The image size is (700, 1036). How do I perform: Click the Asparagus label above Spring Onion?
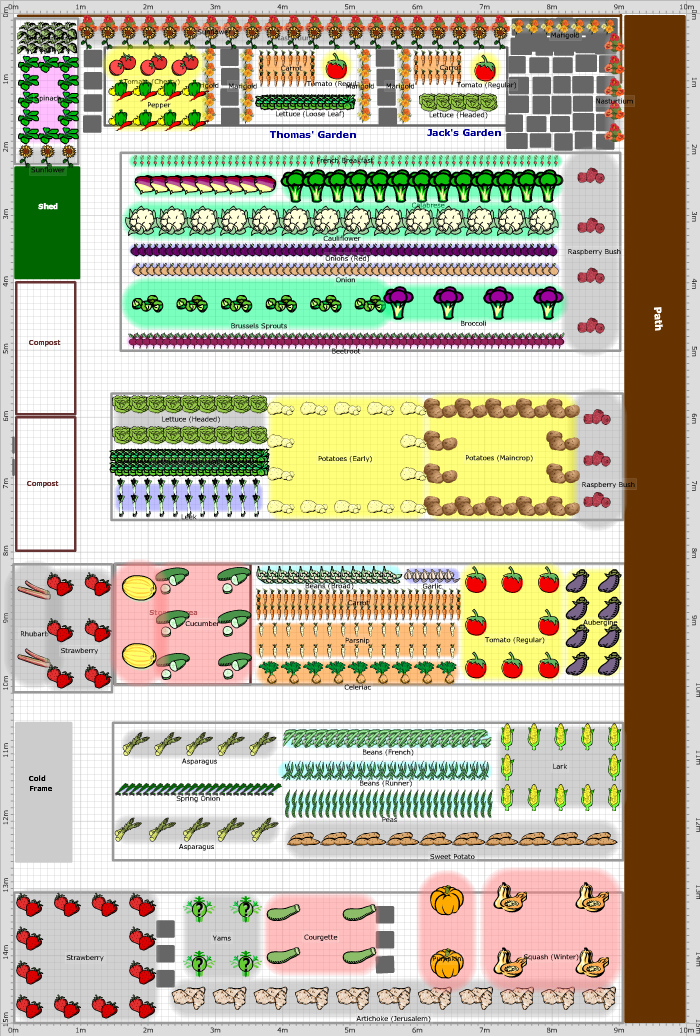pos(199,761)
